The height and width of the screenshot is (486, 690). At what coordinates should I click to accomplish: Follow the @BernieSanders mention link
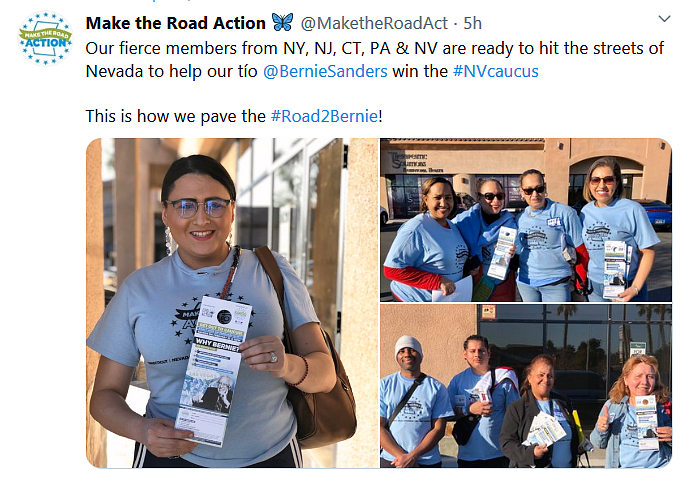325,71
